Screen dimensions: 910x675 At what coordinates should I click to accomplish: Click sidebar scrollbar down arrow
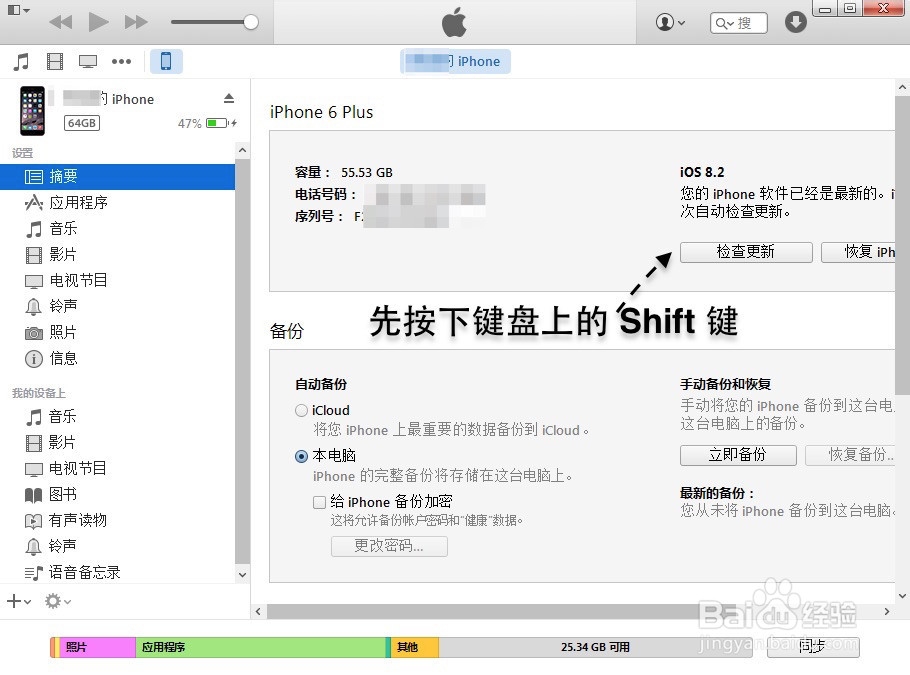243,575
